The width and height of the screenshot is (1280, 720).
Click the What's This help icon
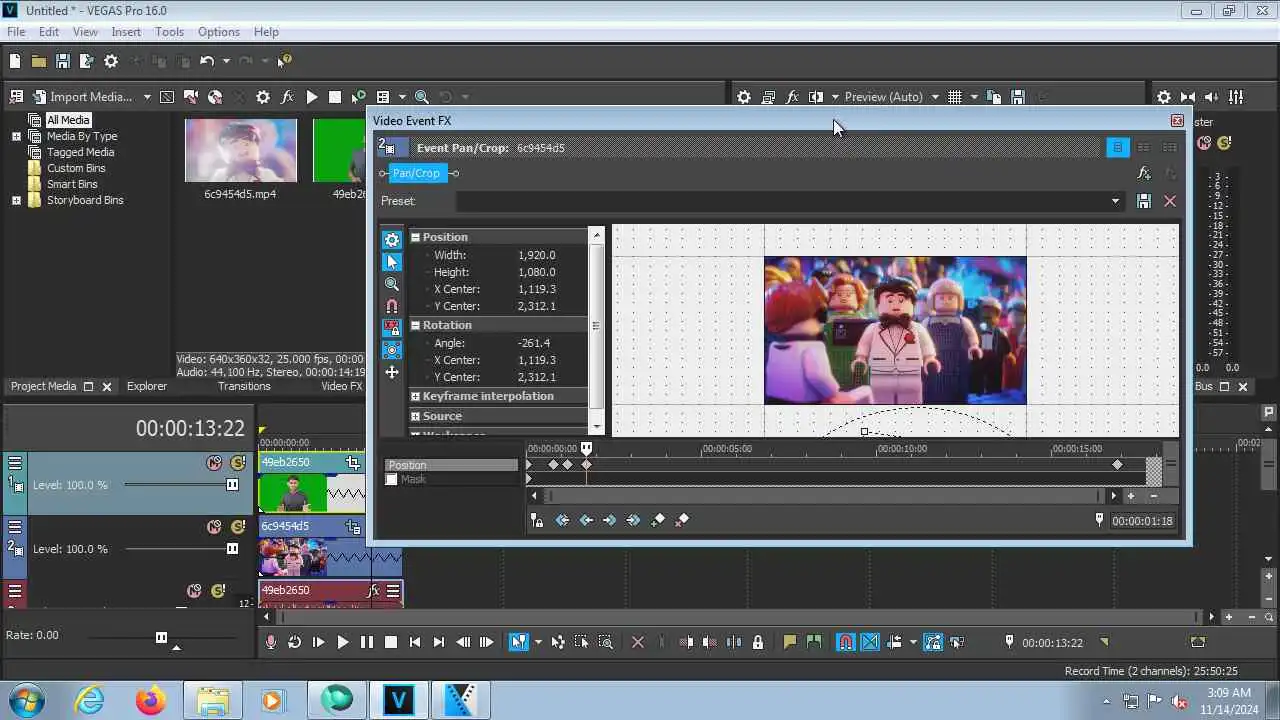coord(284,61)
